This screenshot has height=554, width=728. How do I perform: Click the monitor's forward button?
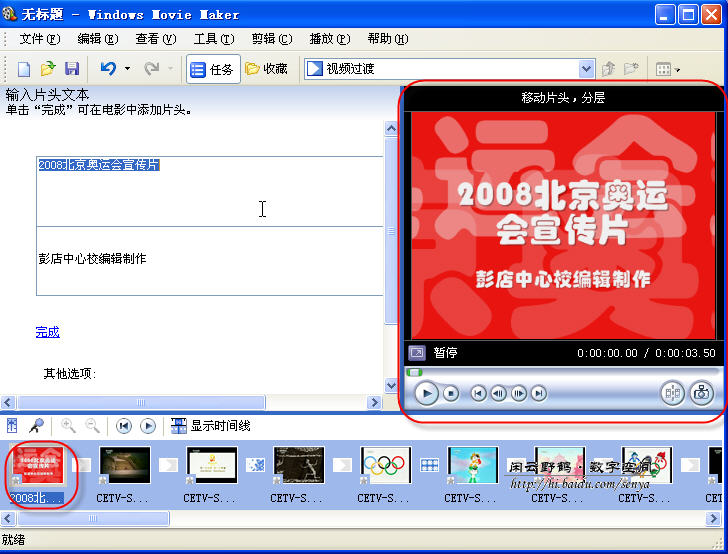coord(539,394)
